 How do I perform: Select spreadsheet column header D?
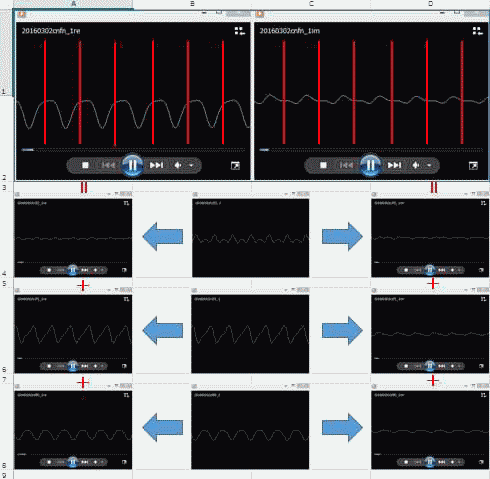[430, 4]
